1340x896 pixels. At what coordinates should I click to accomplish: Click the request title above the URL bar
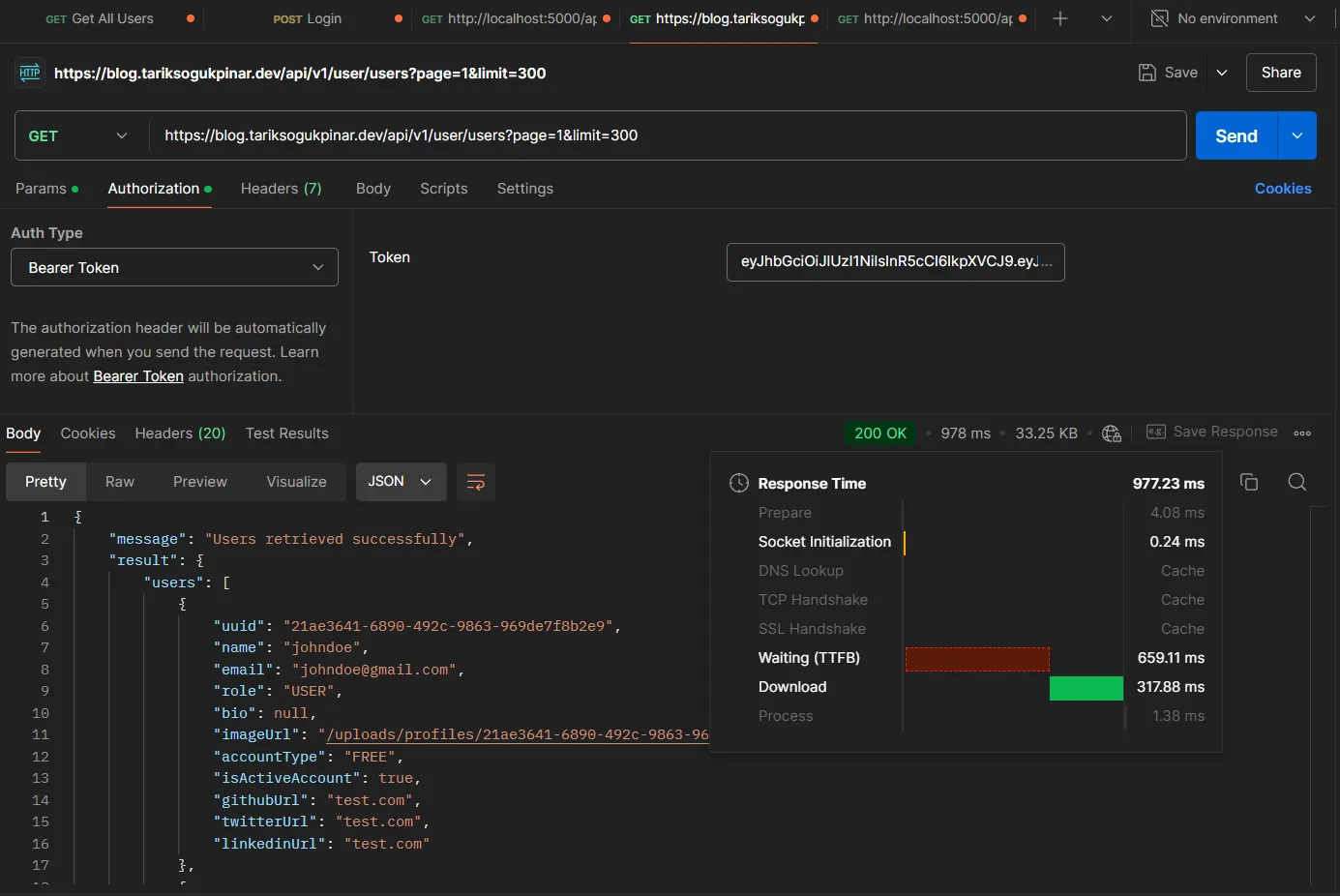[x=300, y=74]
